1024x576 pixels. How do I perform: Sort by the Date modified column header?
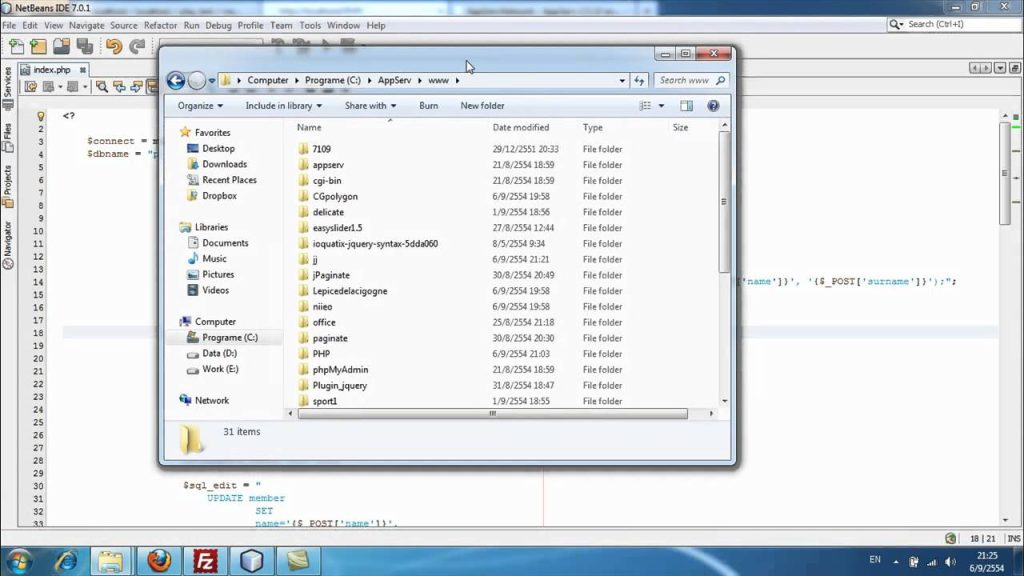[x=520, y=127]
